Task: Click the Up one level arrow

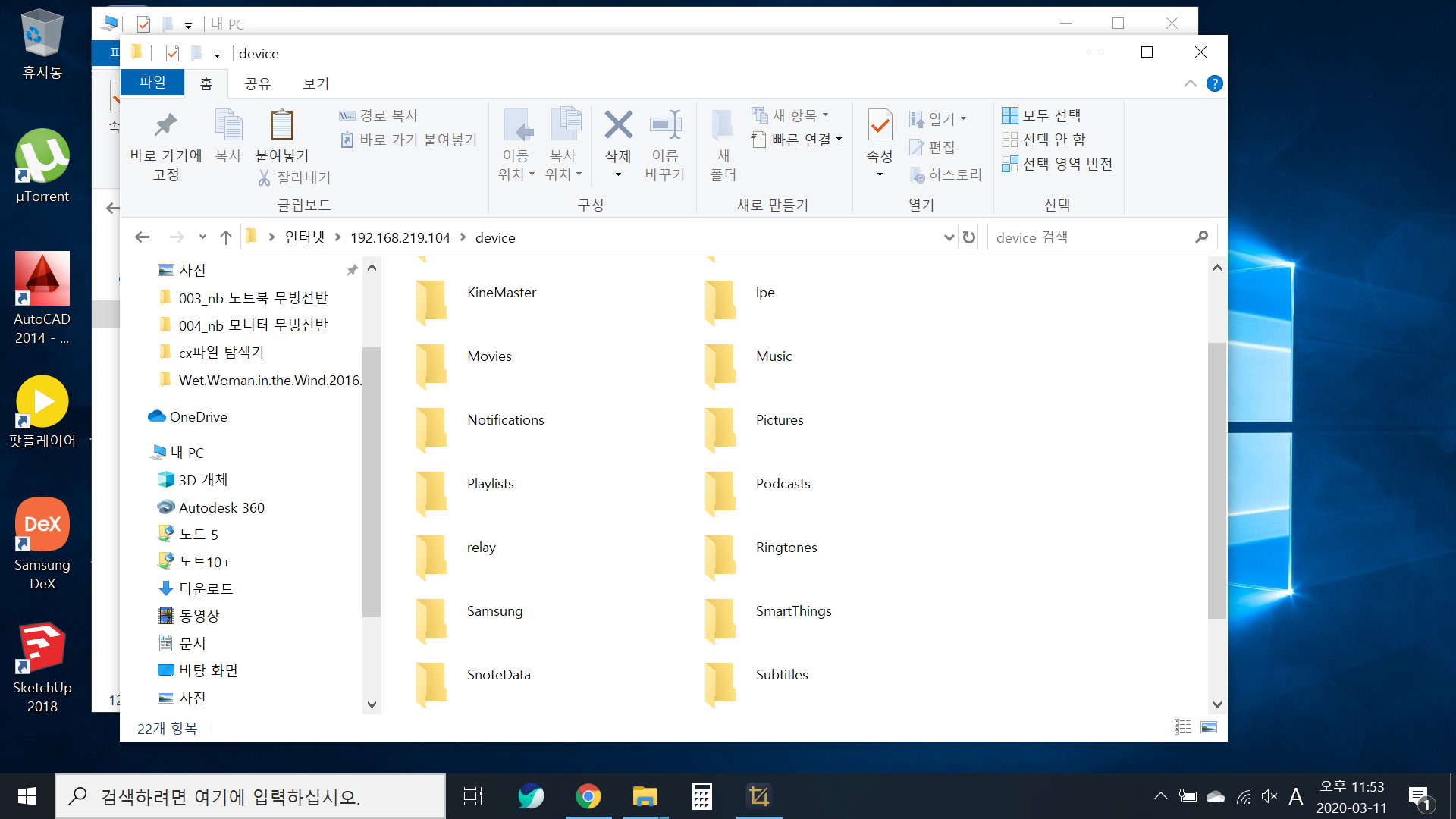Action: coord(225,237)
